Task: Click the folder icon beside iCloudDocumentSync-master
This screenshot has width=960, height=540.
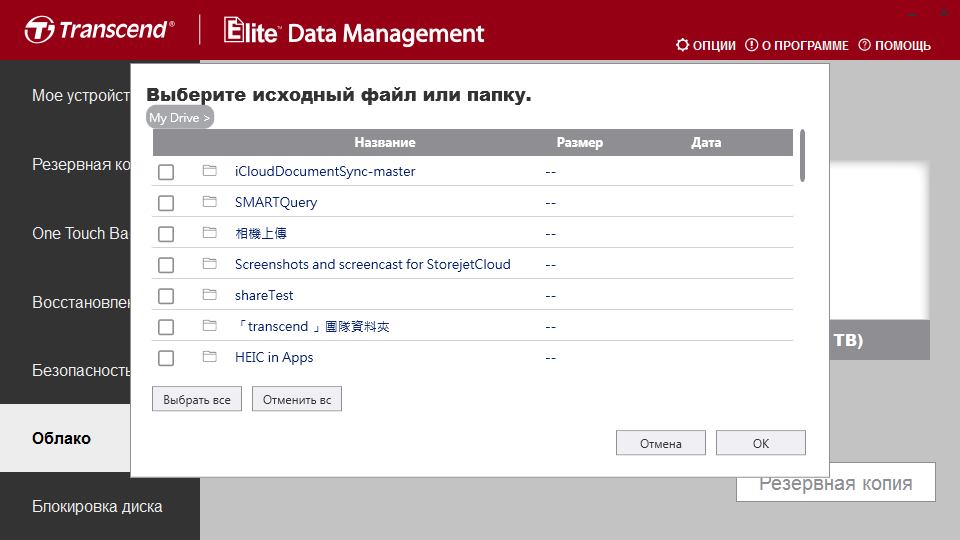Action: [x=209, y=170]
